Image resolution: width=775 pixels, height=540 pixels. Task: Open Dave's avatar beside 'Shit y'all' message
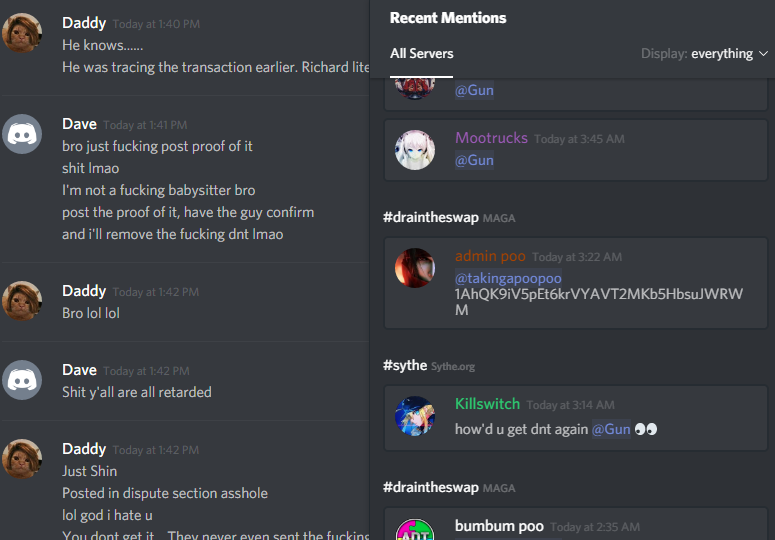22,380
